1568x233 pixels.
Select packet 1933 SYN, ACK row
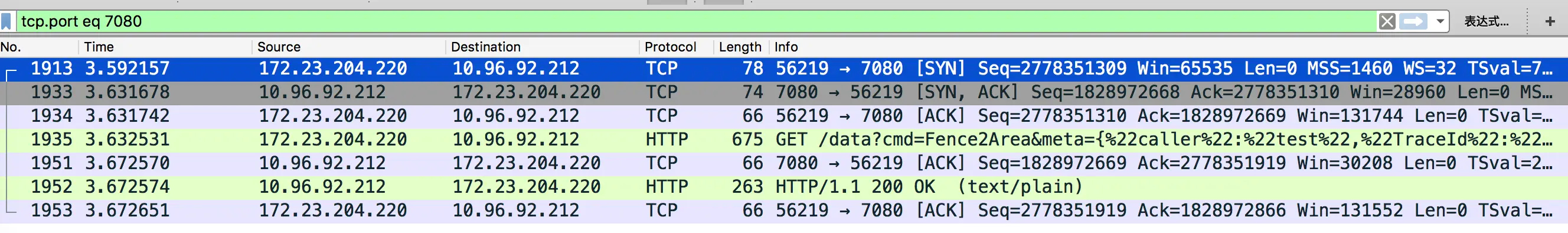784,93
